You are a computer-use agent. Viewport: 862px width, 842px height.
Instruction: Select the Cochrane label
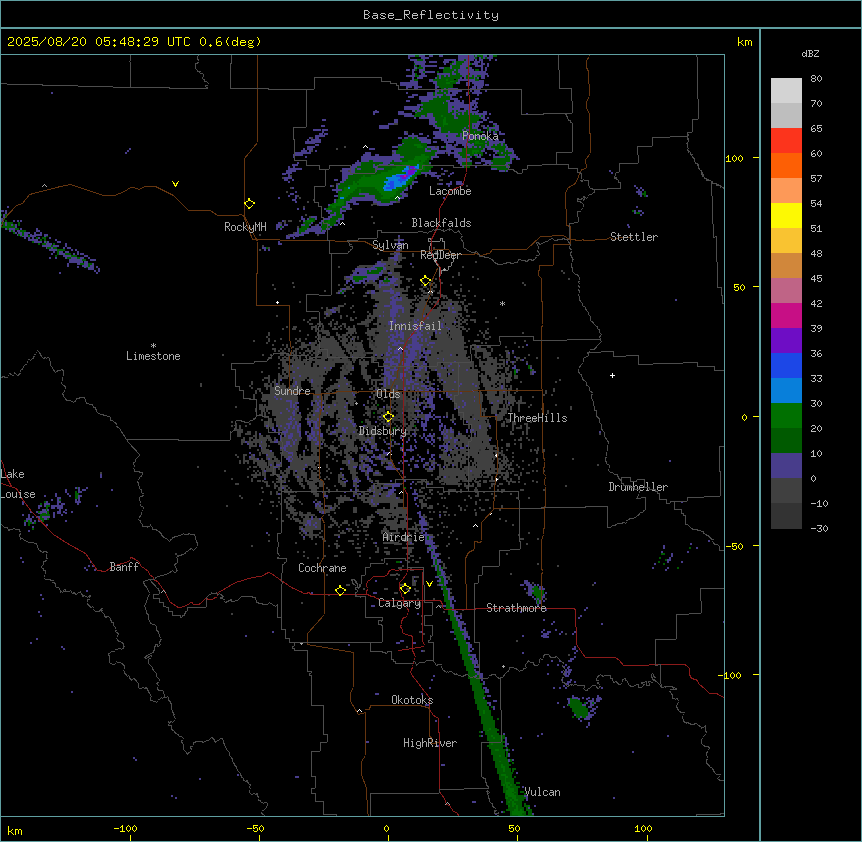pyautogui.click(x=322, y=568)
